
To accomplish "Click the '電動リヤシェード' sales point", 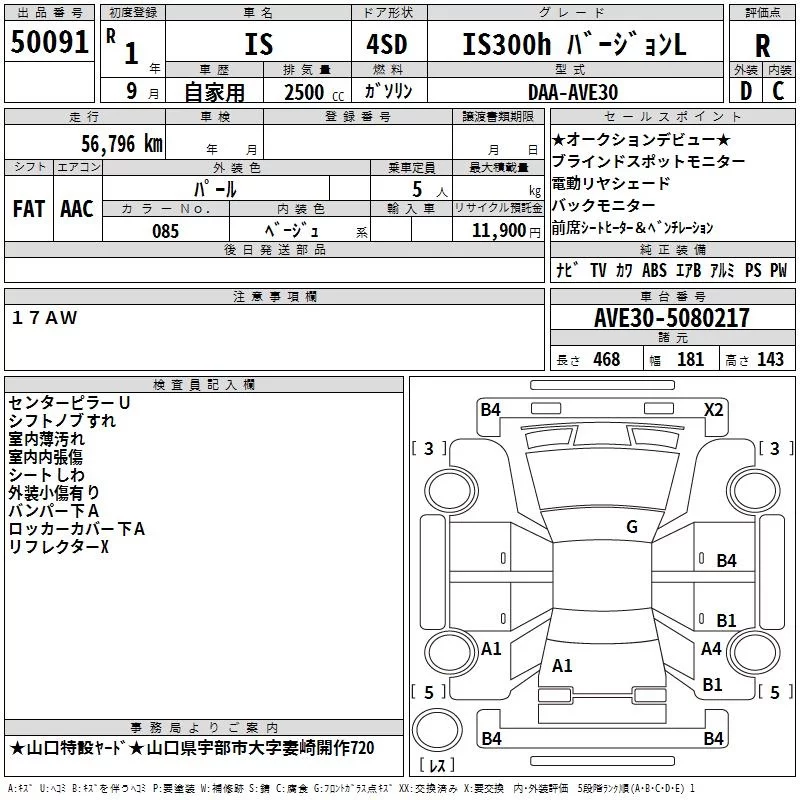I will [611, 183].
